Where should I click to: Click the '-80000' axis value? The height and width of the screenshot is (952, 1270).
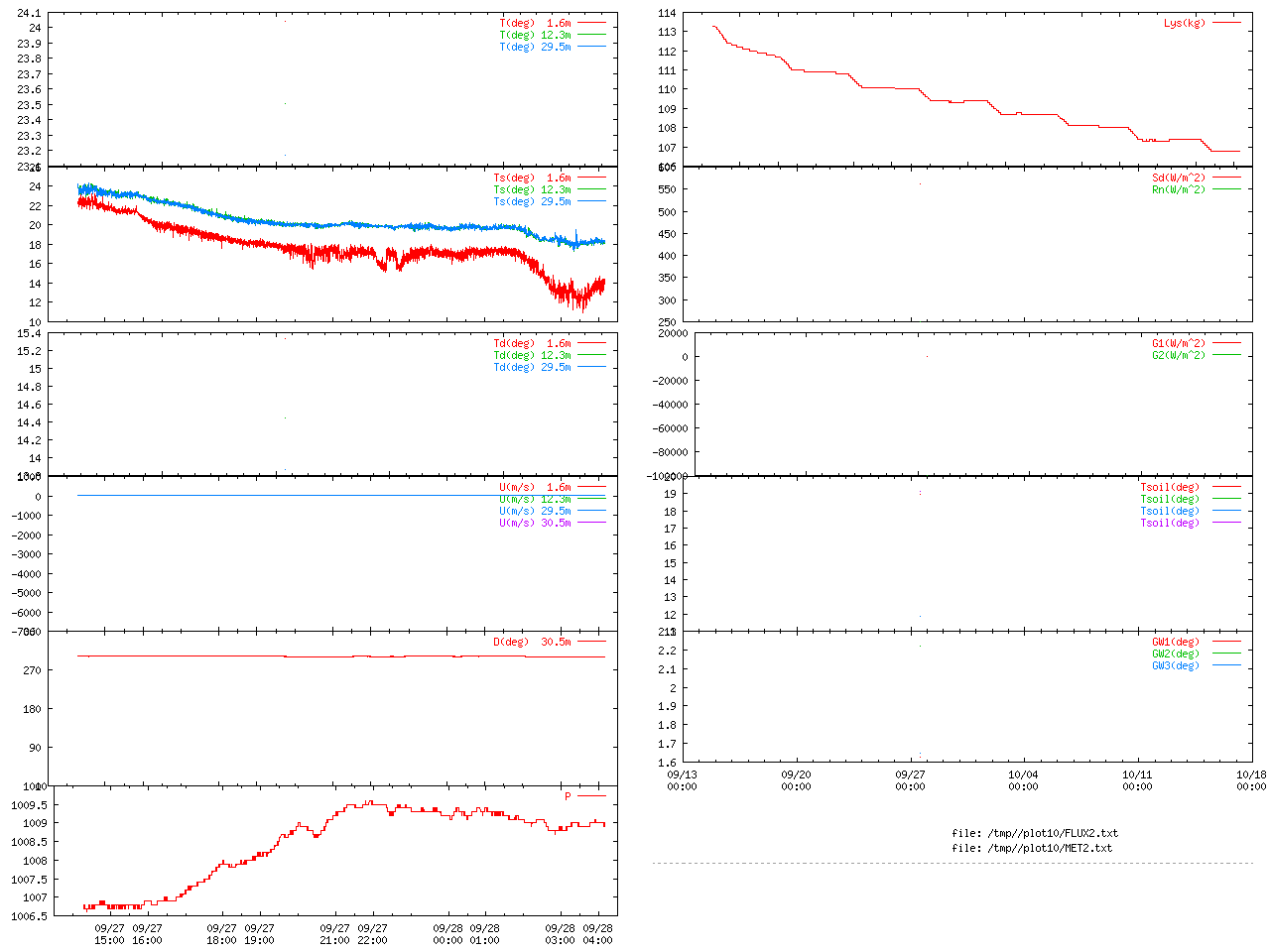coord(672,452)
